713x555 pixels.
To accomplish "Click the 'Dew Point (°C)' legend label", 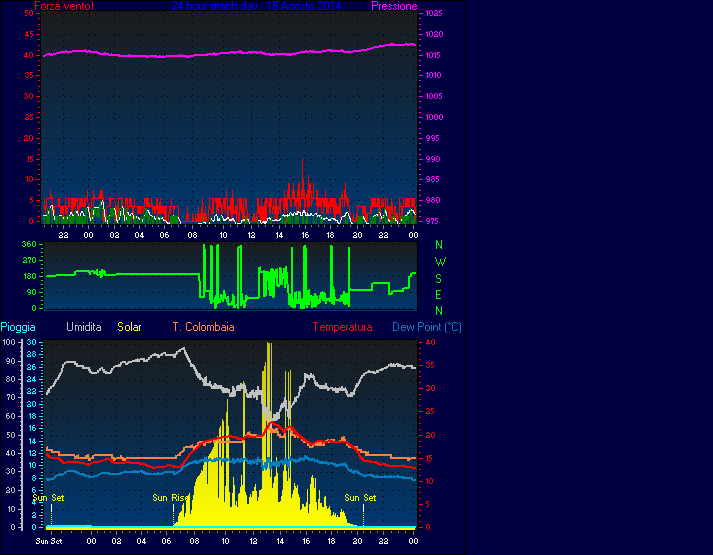I will coord(427,327).
